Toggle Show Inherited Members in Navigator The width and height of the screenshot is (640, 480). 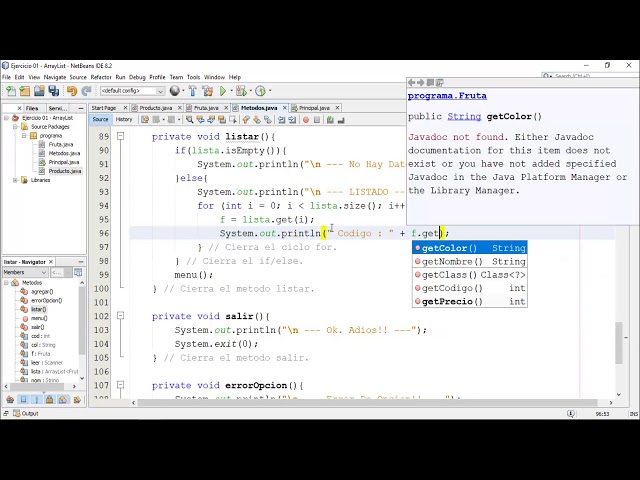(8, 400)
